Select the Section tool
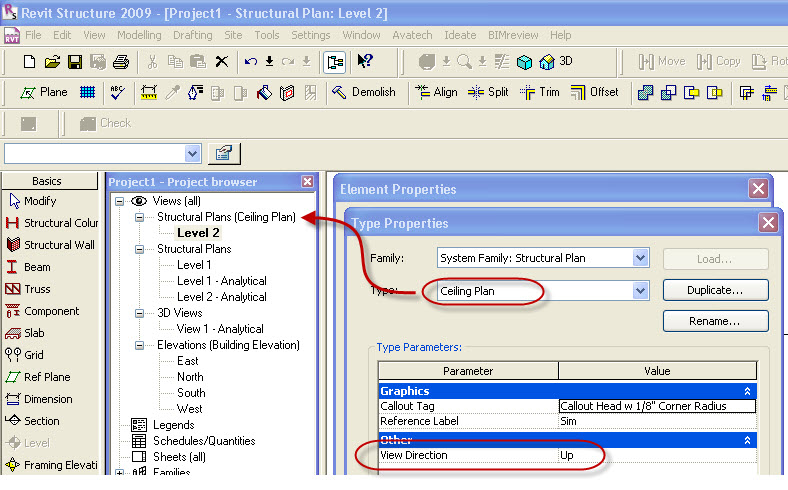 pyautogui.click(x=33, y=421)
